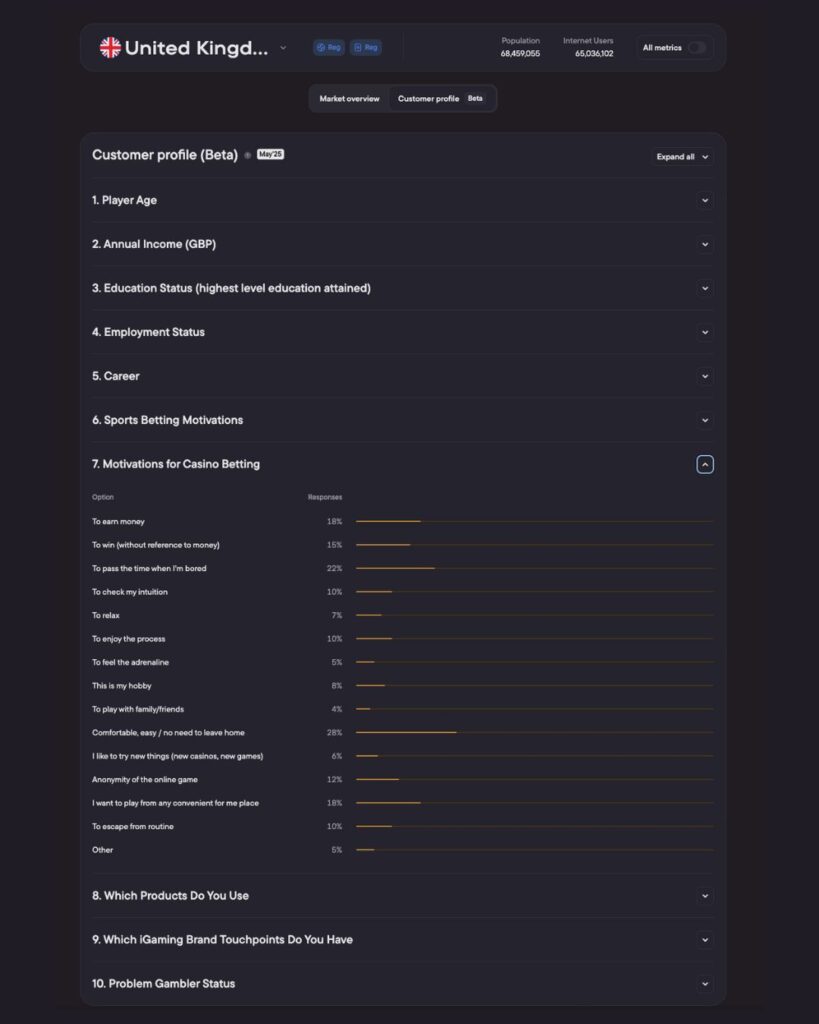Collapse the Motivations for Casino Betting section
The image size is (819, 1024).
click(x=705, y=464)
